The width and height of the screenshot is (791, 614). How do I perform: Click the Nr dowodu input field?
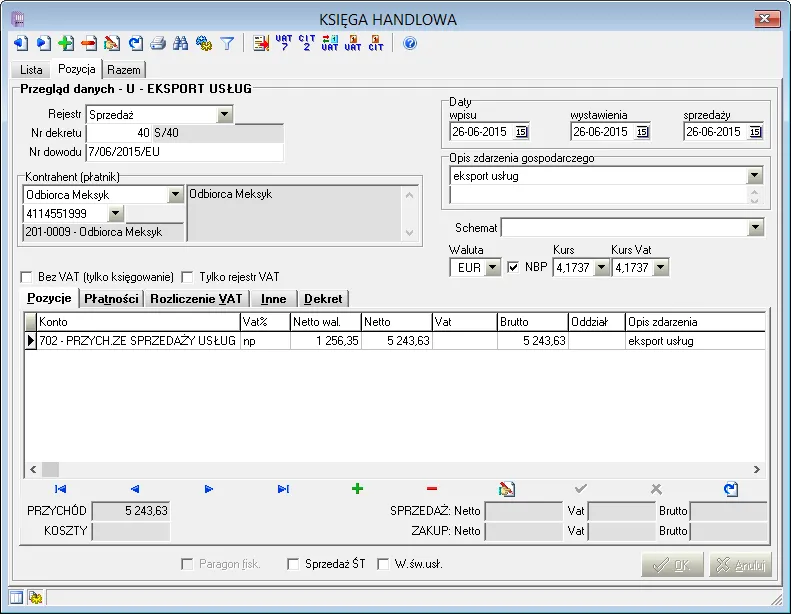[185, 152]
